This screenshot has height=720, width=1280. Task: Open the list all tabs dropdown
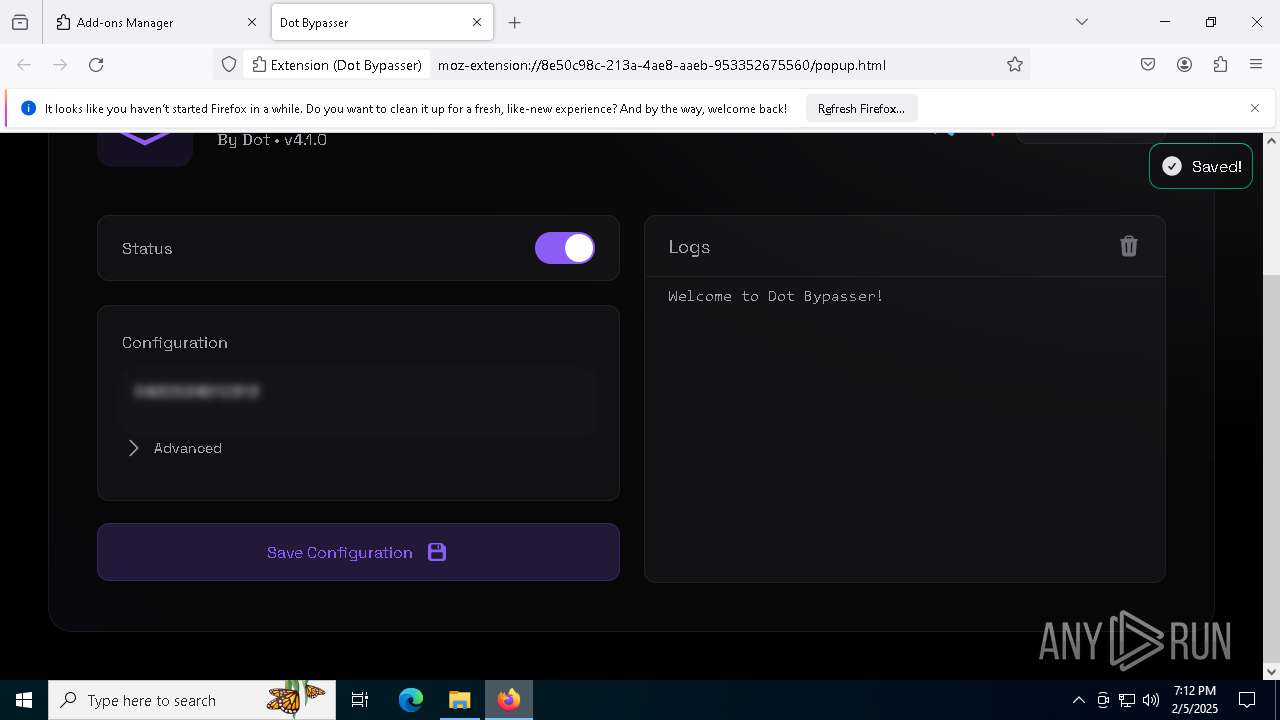(x=1082, y=22)
